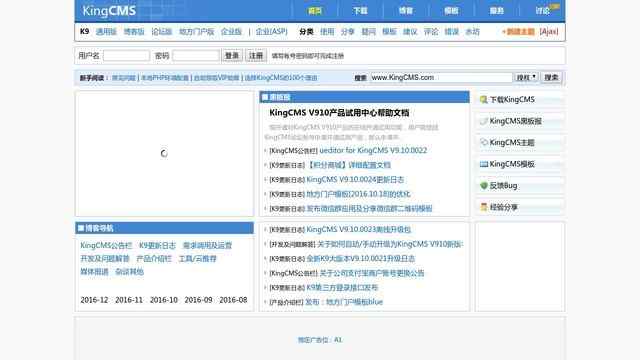
Task: Open the 下载 tab in top navigation
Action: point(360,11)
